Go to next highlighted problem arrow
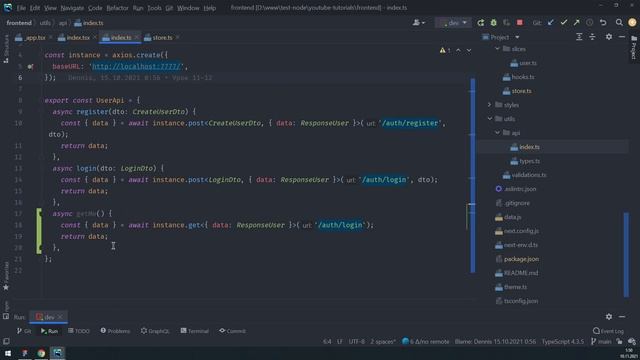Viewport: 640px width, 360px height. click(469, 50)
